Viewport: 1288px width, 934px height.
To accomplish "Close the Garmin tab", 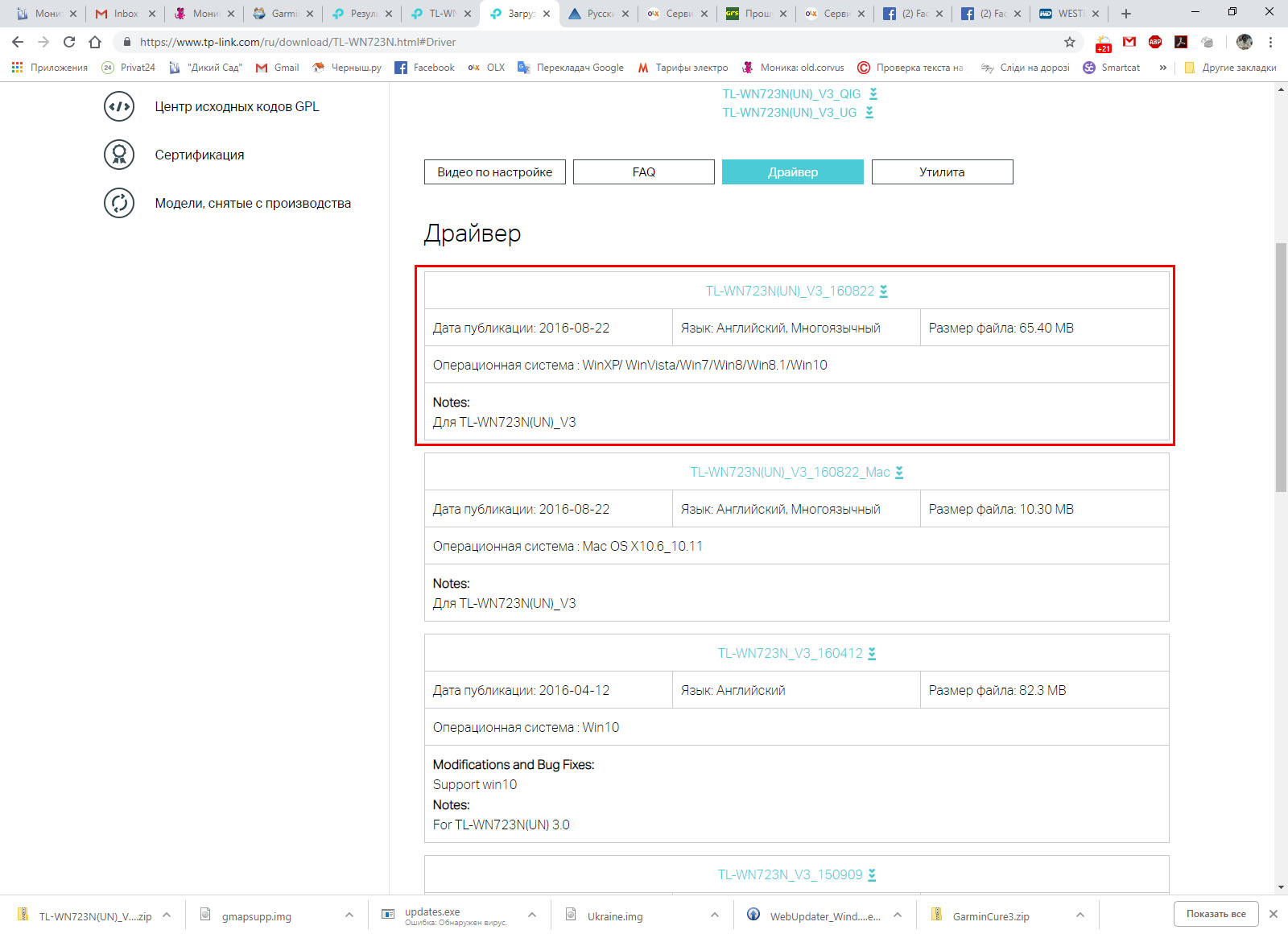I will click(310, 14).
